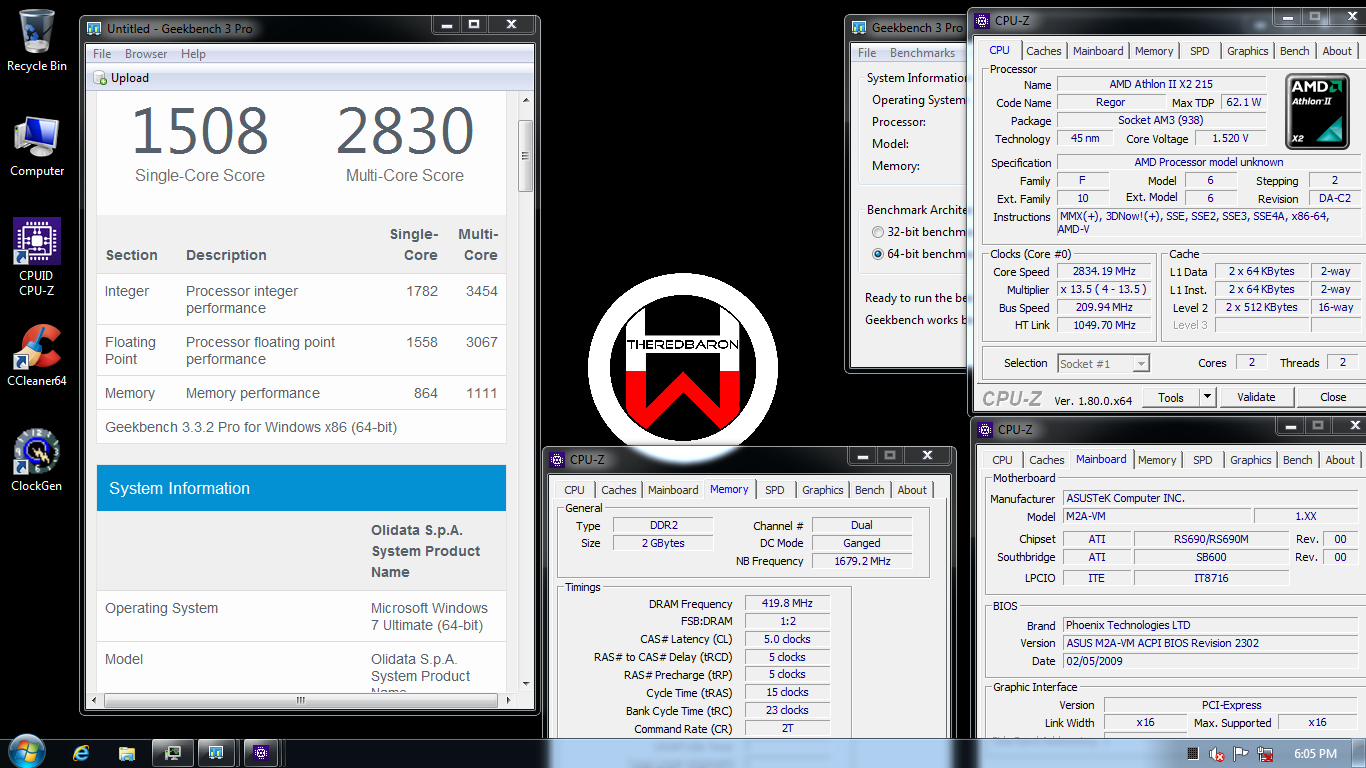Switch to Memory tab in CPU-Z CPU window
This screenshot has width=1366, height=768.
coord(1154,51)
